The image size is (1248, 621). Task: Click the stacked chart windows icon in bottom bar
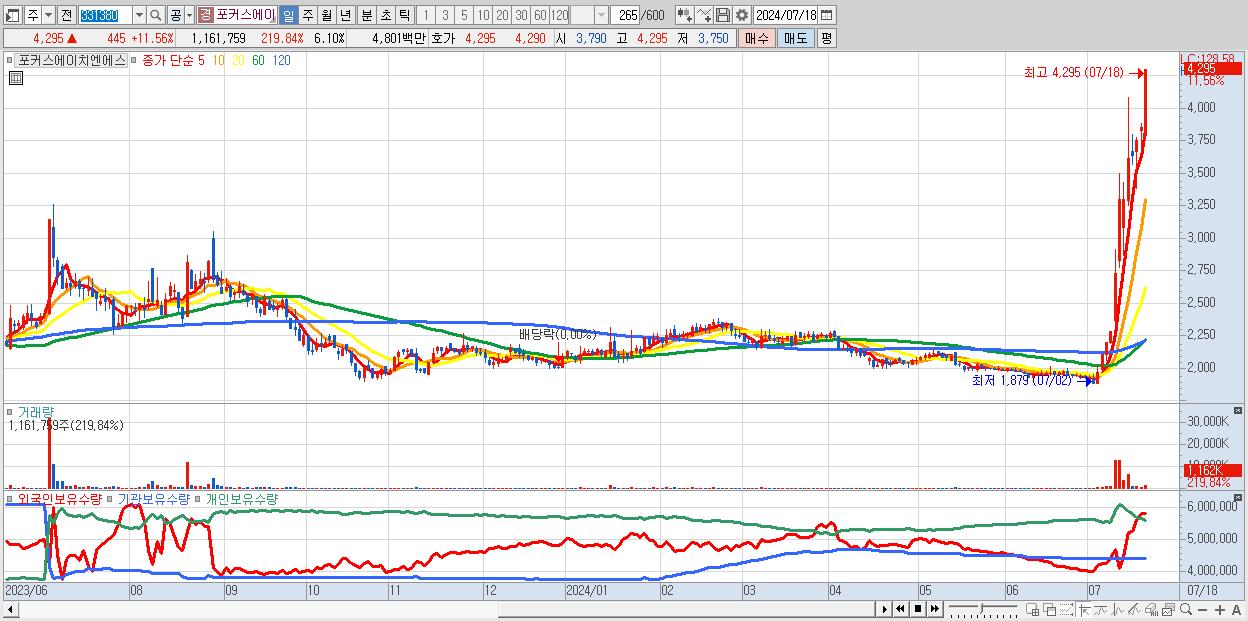pos(1169,609)
